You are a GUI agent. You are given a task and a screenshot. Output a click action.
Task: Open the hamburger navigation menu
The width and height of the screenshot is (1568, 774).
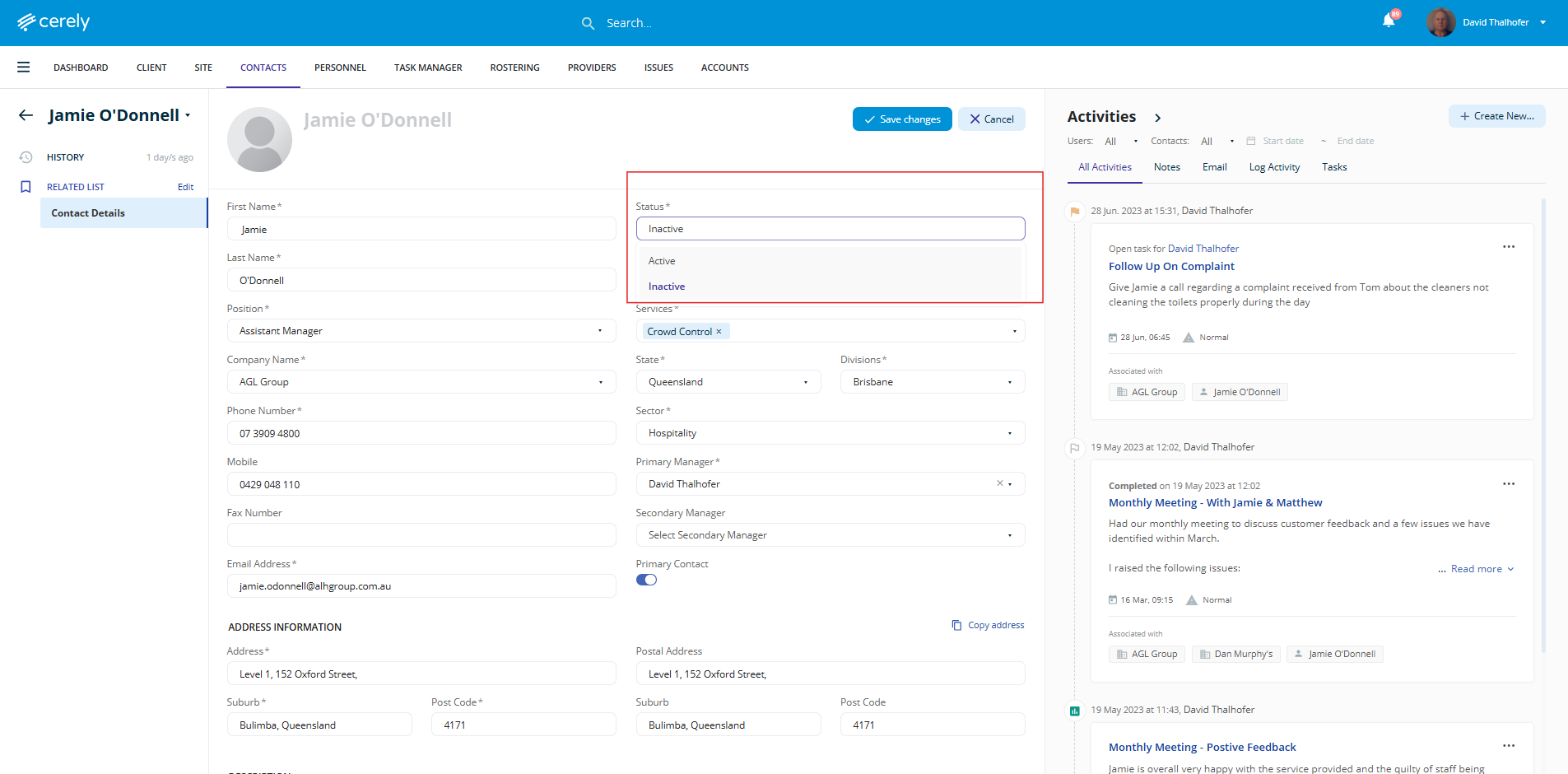pos(23,68)
